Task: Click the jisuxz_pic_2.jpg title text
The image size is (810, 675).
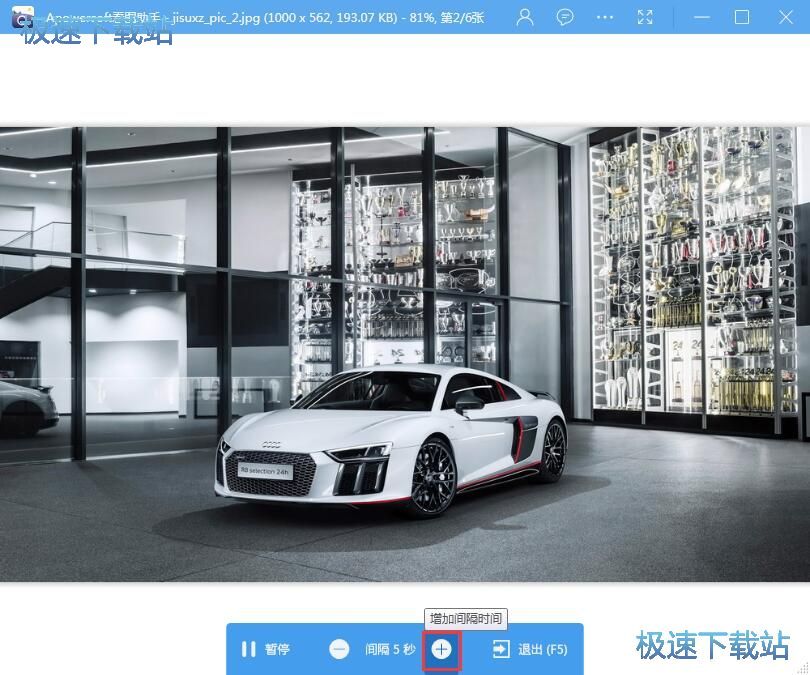Action: click(216, 18)
